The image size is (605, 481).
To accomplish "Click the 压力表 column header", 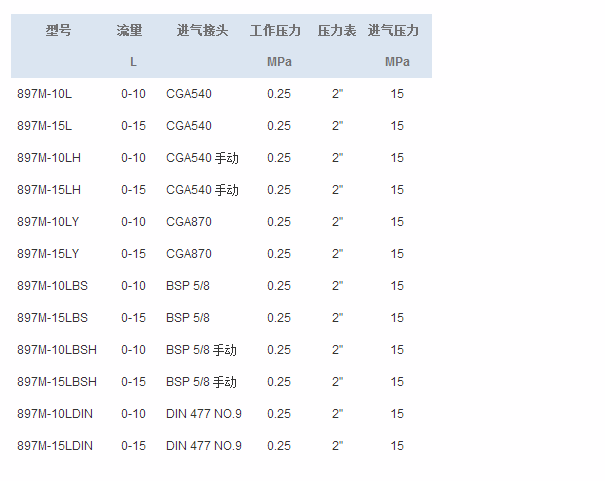I will tap(337, 31).
